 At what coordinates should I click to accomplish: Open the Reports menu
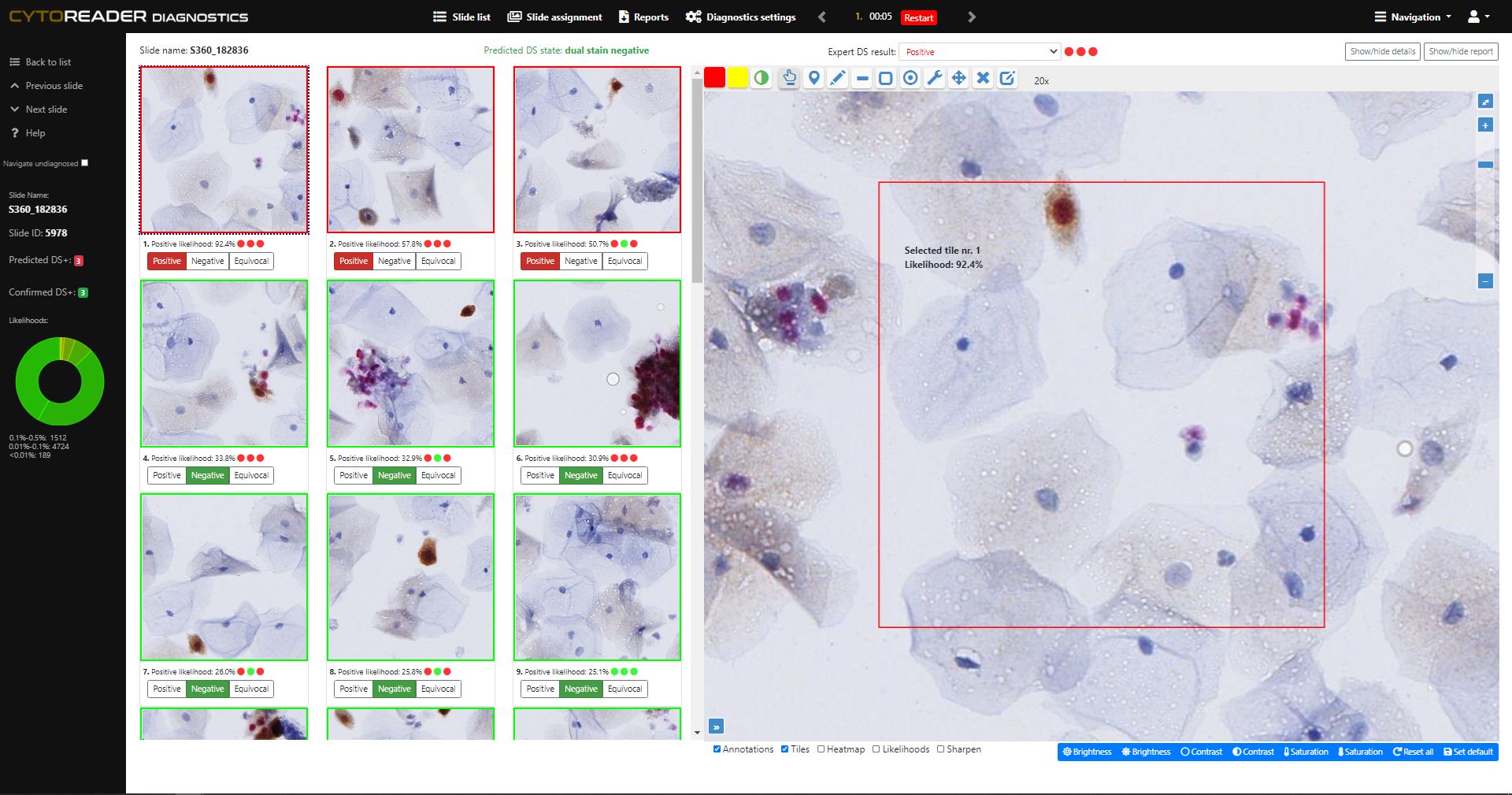point(643,17)
